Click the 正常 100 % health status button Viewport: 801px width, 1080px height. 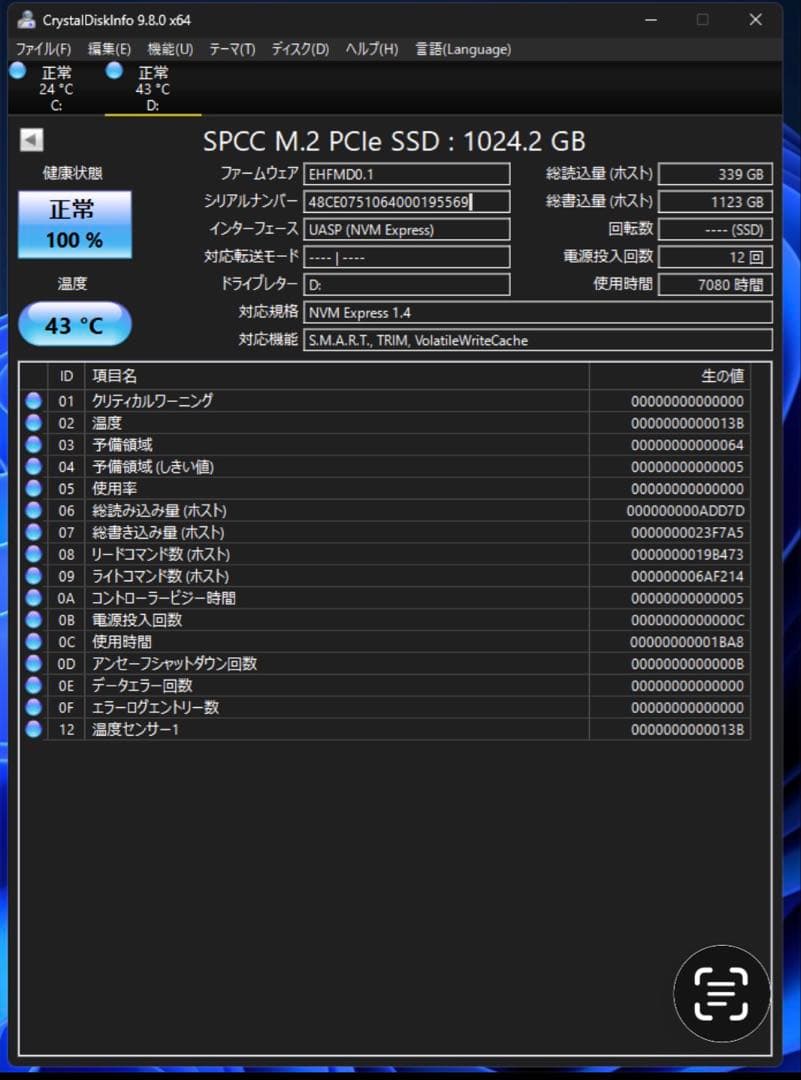point(74,225)
